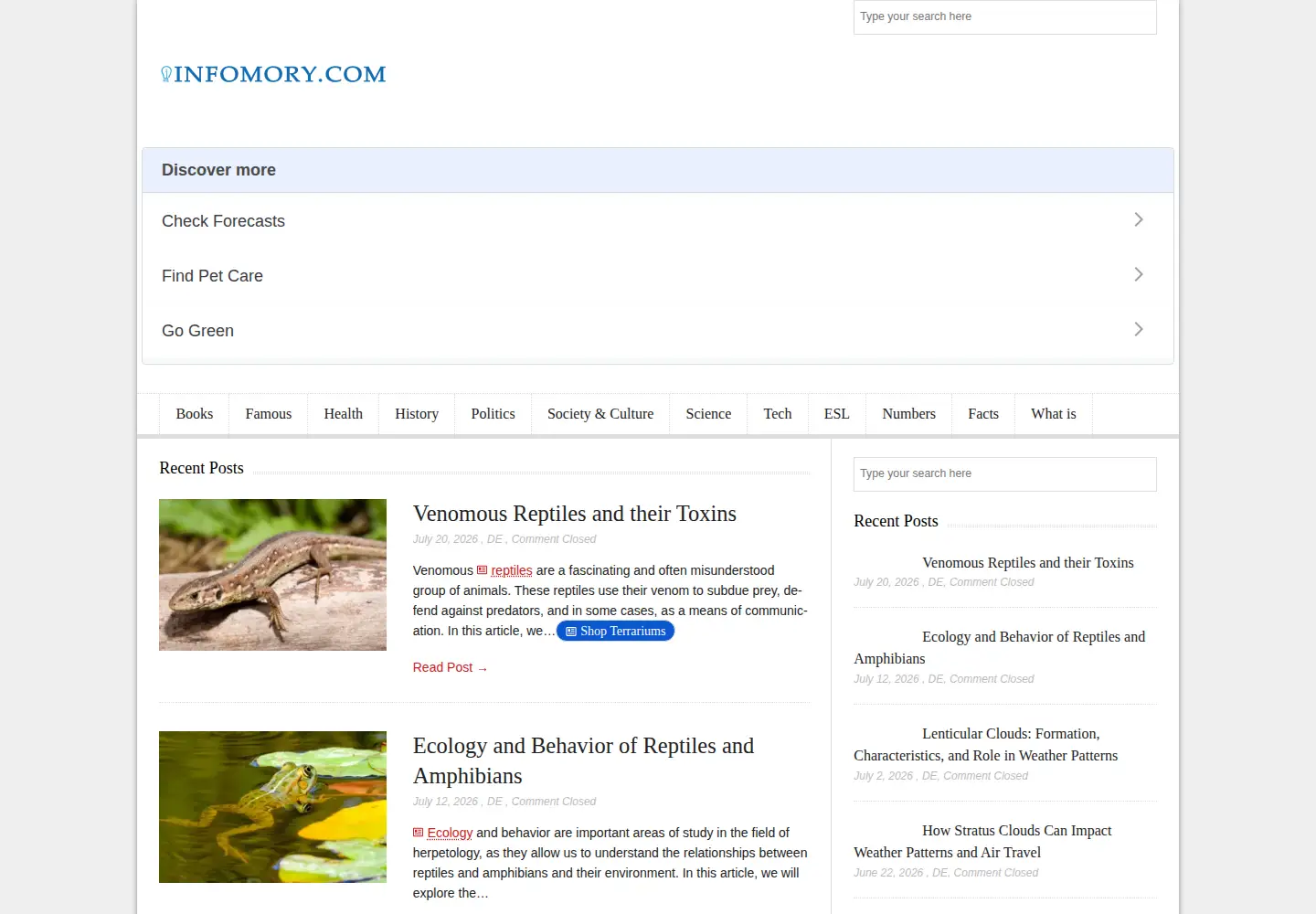Click the small icon before the 'Ecology' link
This screenshot has height=914, width=1316.
(419, 833)
